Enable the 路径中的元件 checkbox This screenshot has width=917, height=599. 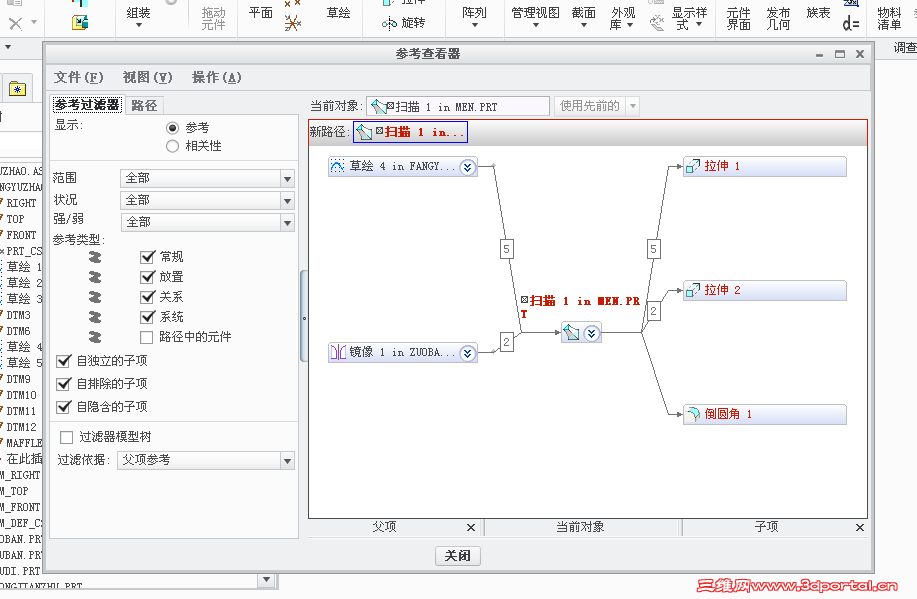pos(147,337)
